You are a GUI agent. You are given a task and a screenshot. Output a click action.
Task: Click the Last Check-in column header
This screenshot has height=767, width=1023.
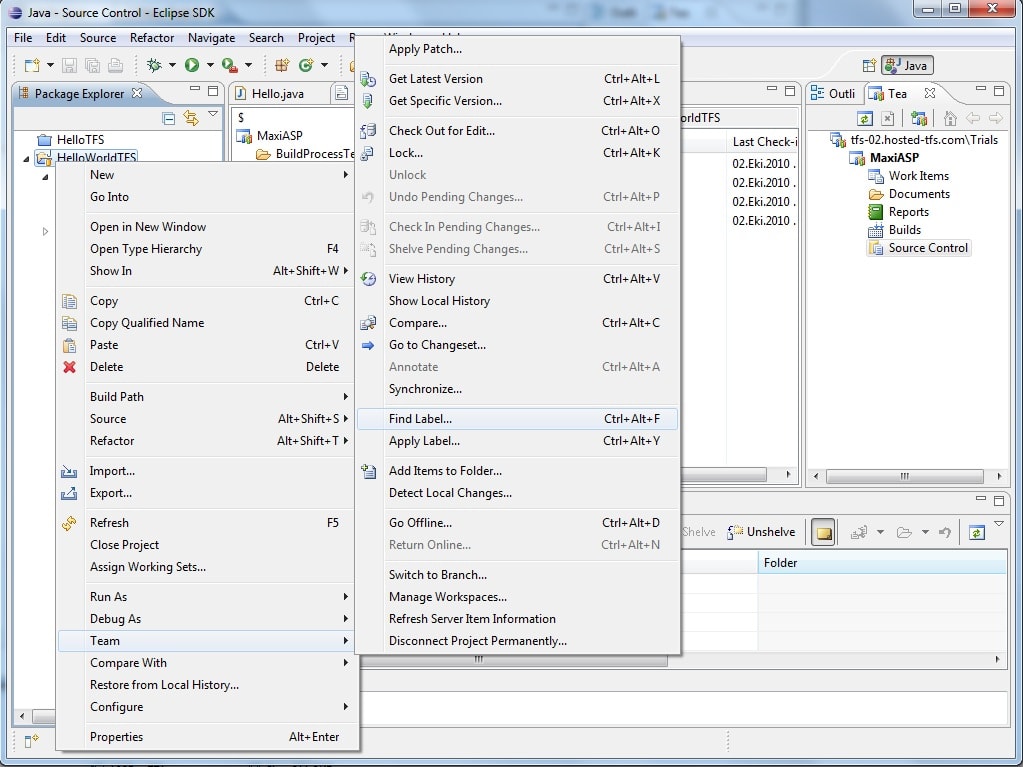(763, 142)
